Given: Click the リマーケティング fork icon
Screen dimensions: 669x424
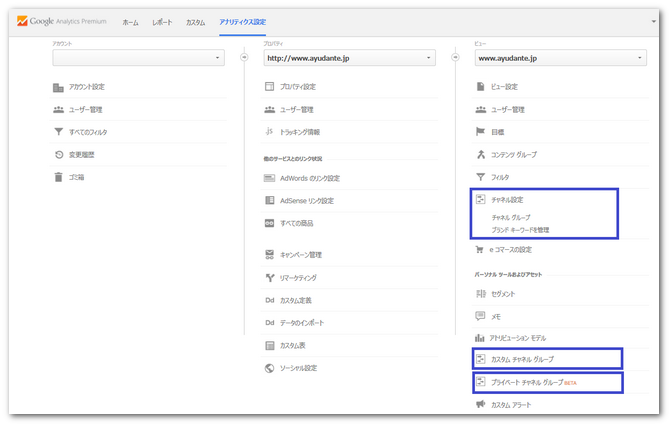Looking at the screenshot, I should point(270,278).
